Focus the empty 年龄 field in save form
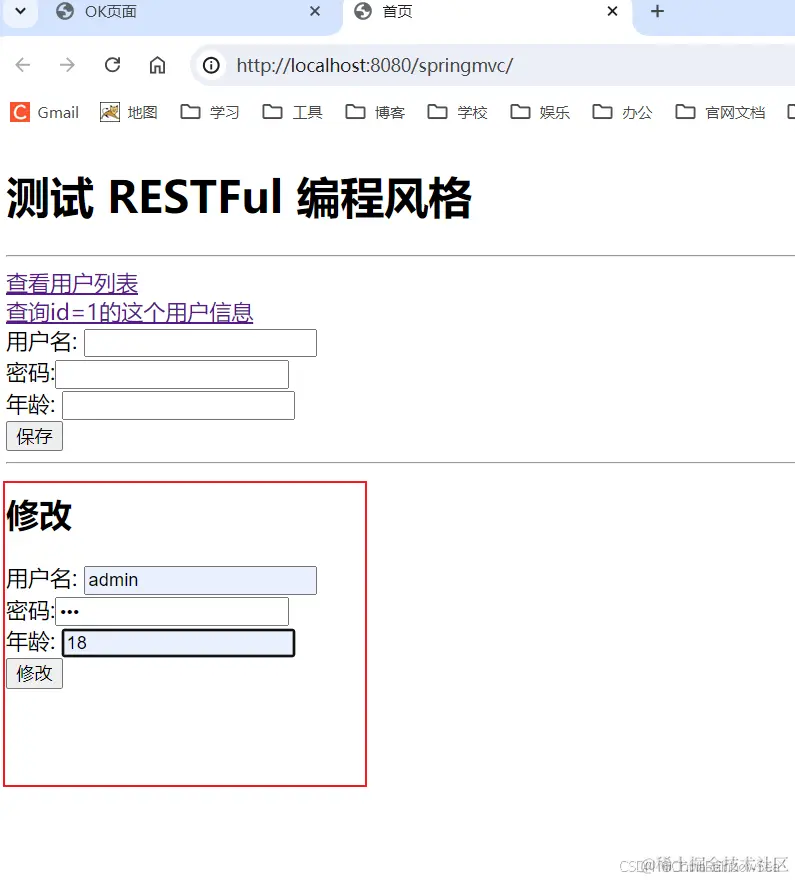Image resolution: width=795 pixels, height=880 pixels. (x=178, y=406)
